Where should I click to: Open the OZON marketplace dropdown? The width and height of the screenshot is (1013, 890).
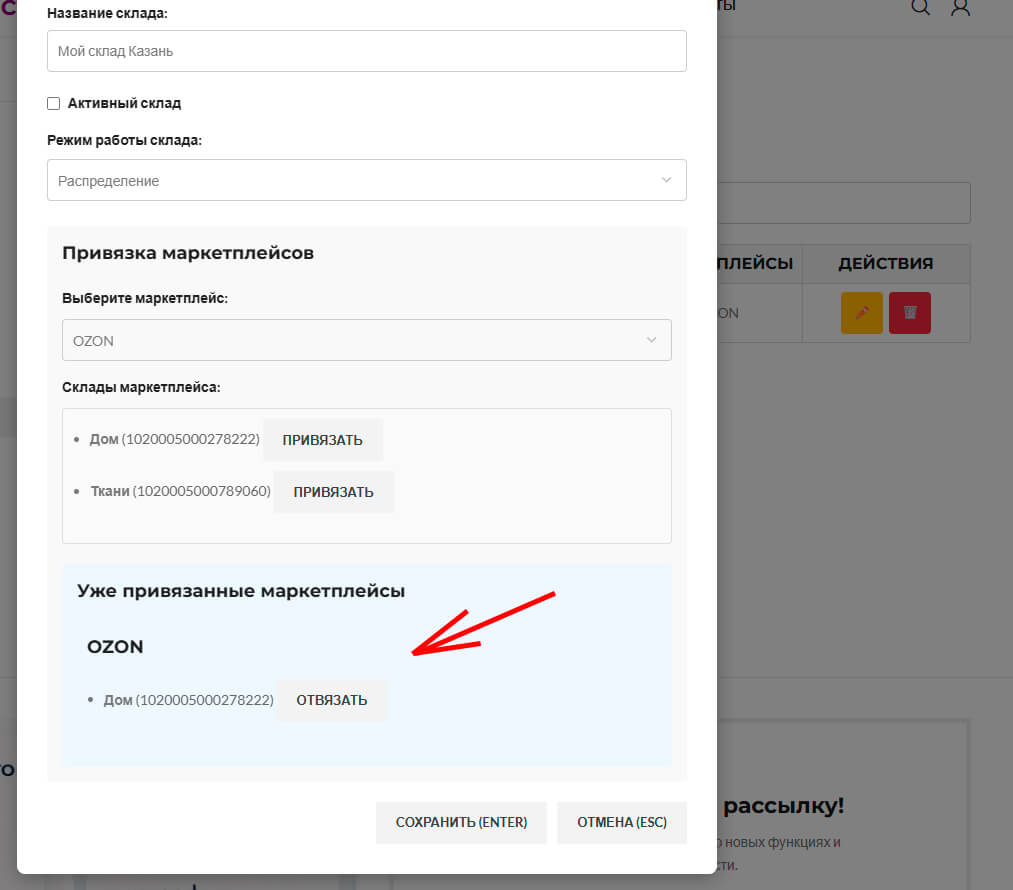click(366, 340)
